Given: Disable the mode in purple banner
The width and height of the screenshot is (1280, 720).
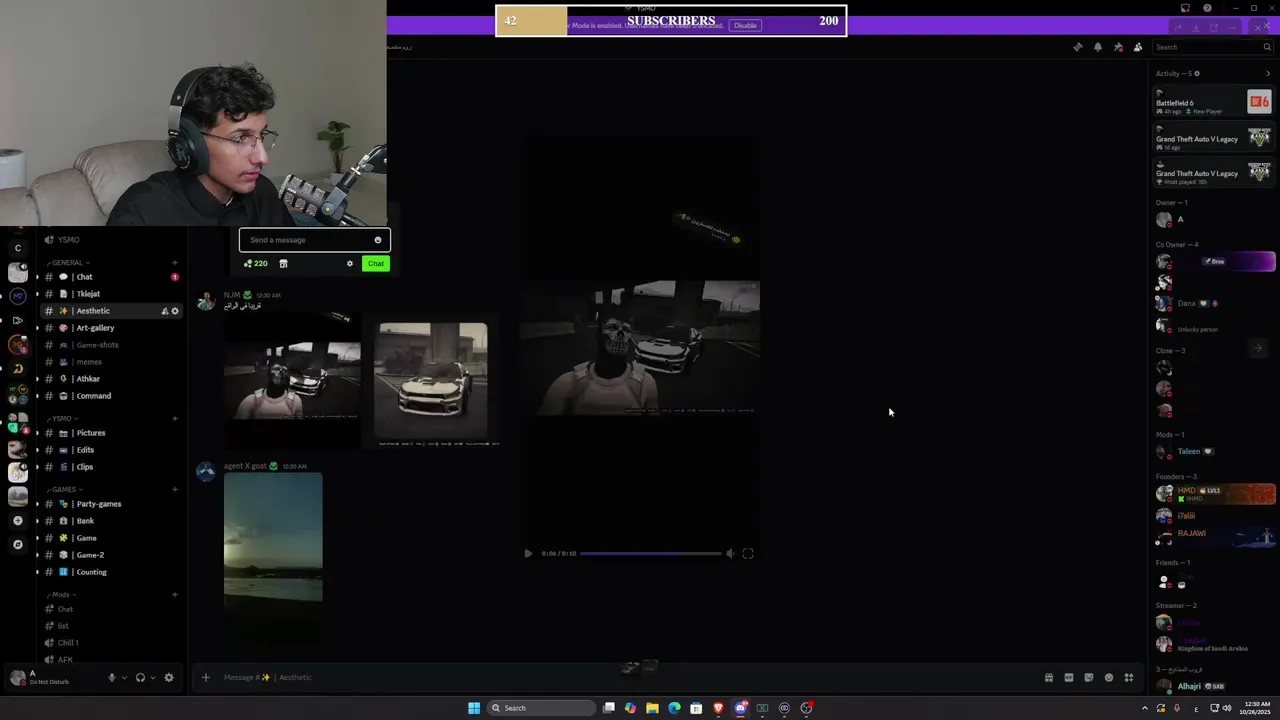Looking at the screenshot, I should coord(745,25).
